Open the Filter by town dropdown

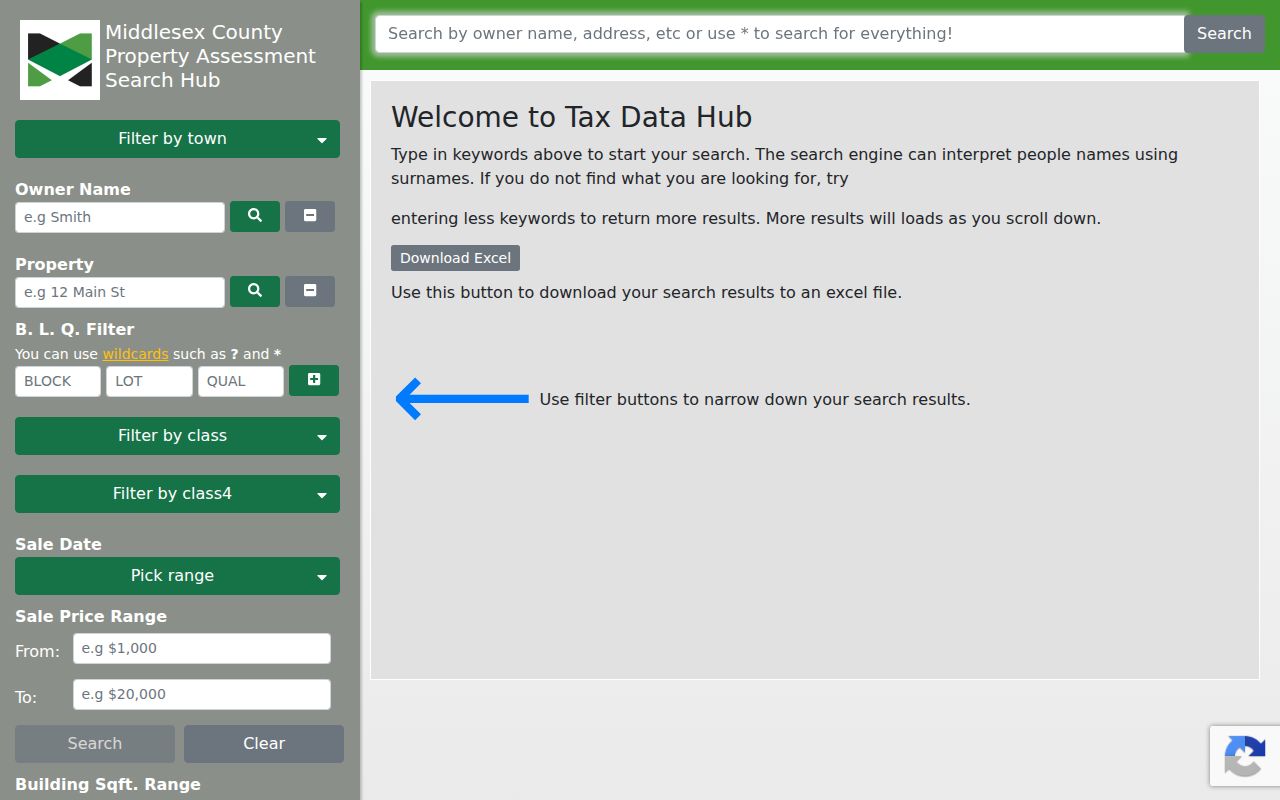[x=177, y=139]
